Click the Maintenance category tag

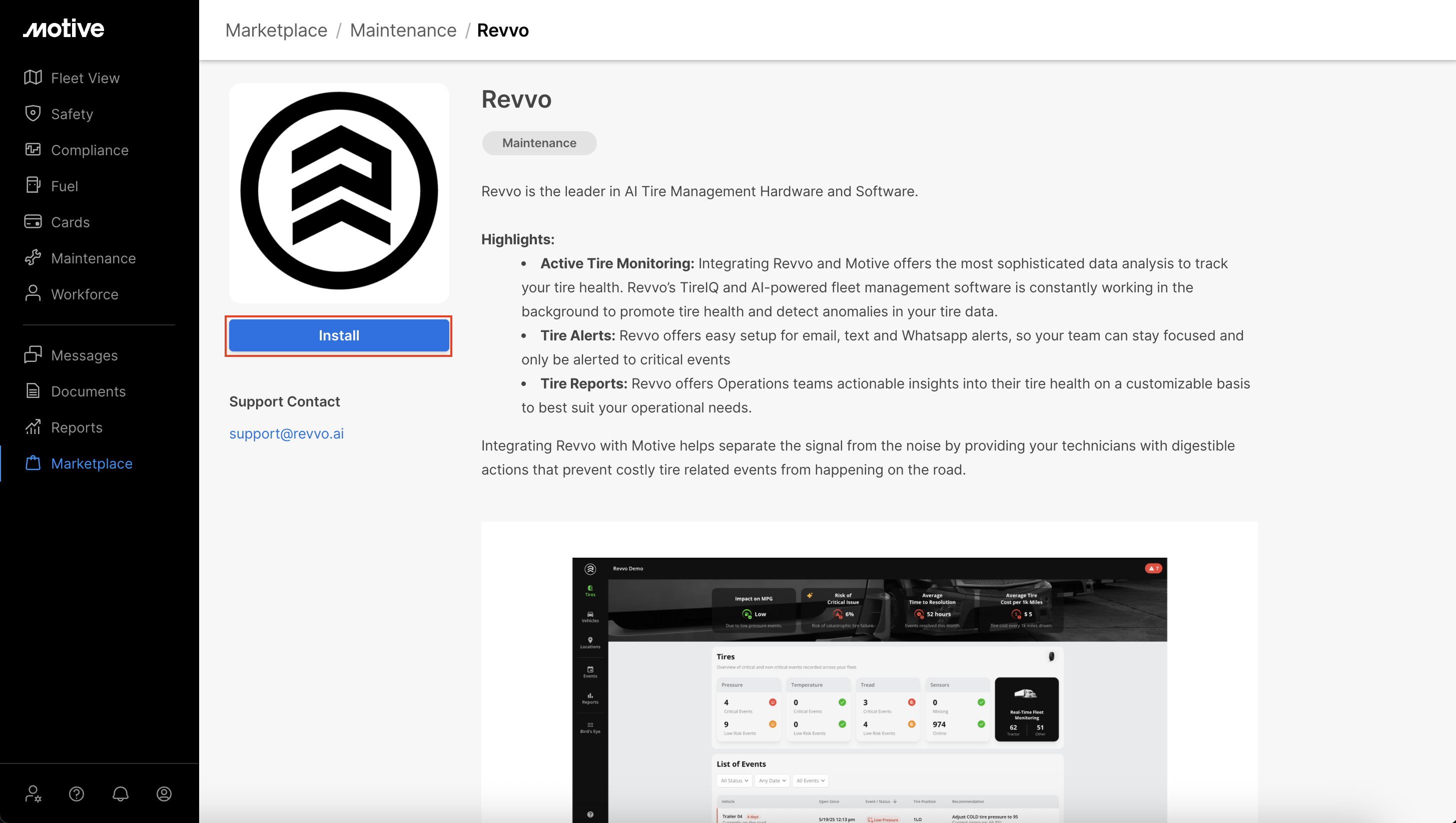tap(539, 143)
